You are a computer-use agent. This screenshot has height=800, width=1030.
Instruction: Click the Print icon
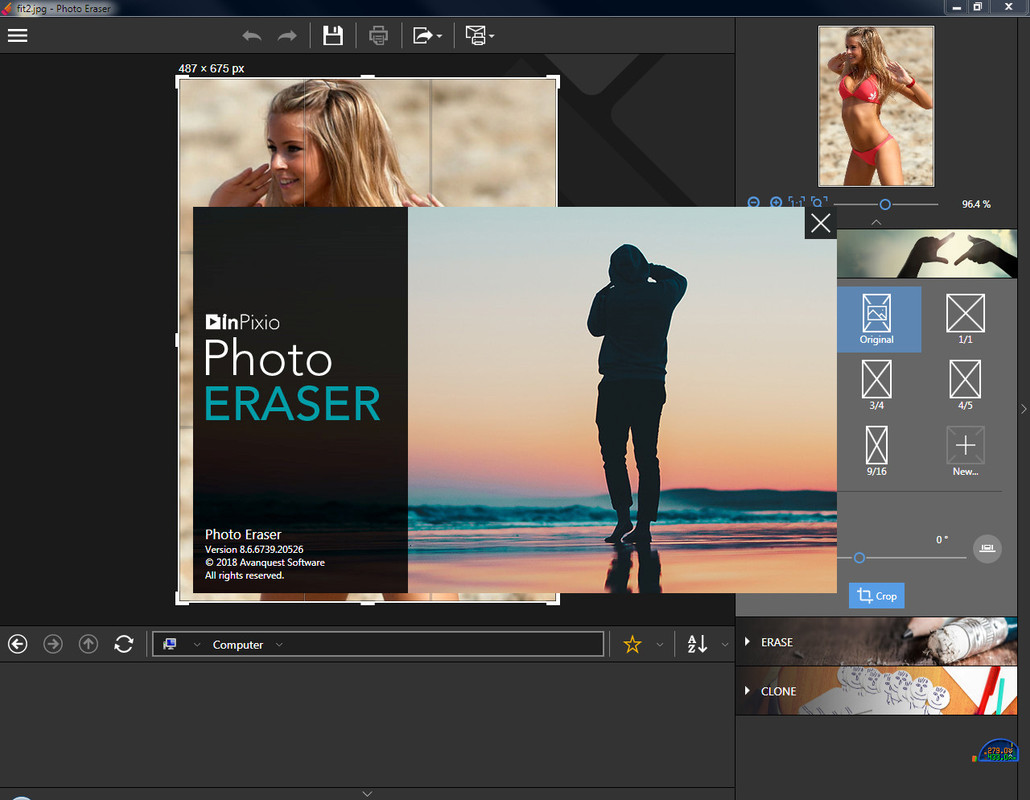click(x=378, y=36)
